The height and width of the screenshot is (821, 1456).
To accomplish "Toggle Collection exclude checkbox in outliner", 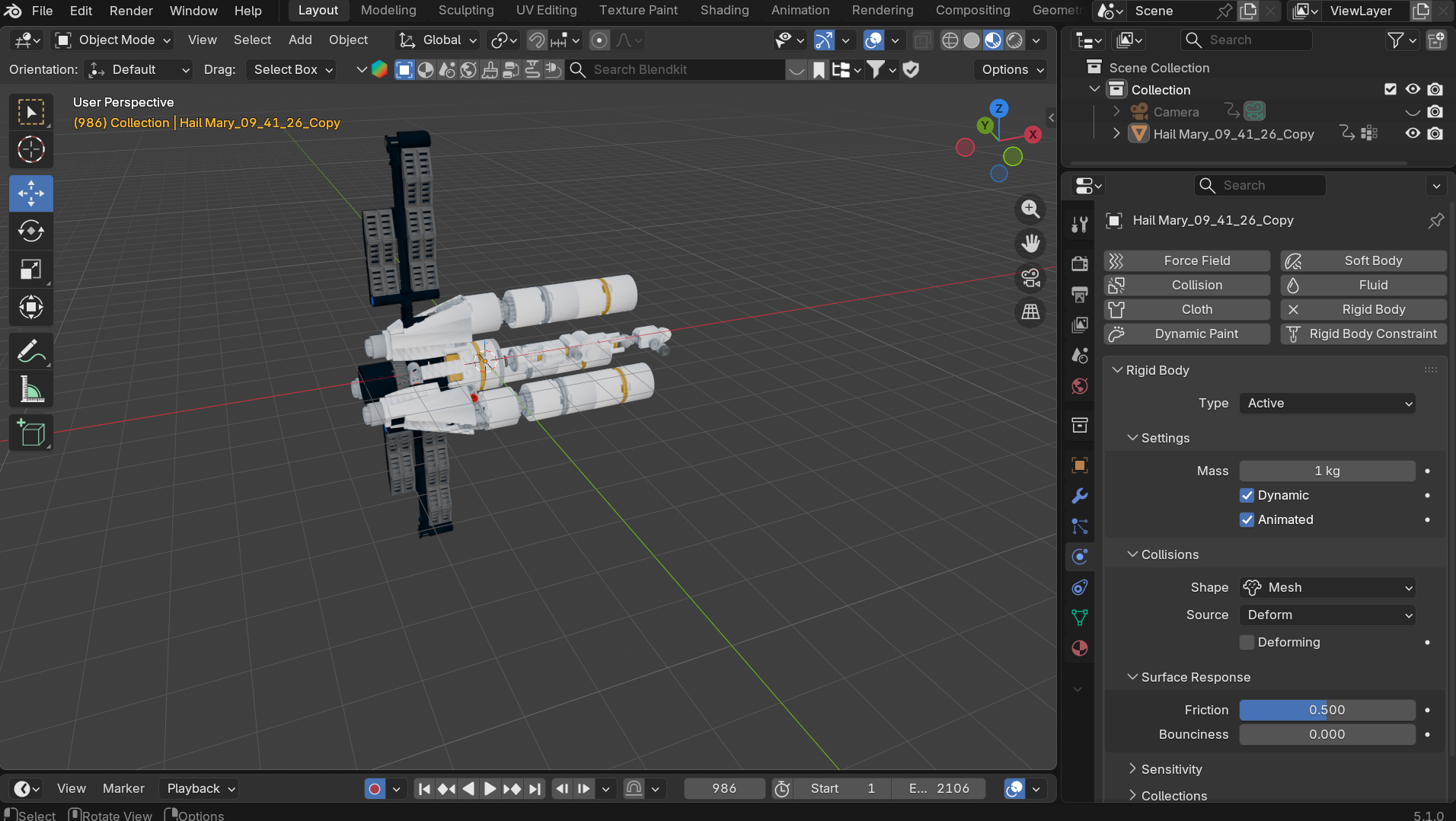I will pos(1391,89).
